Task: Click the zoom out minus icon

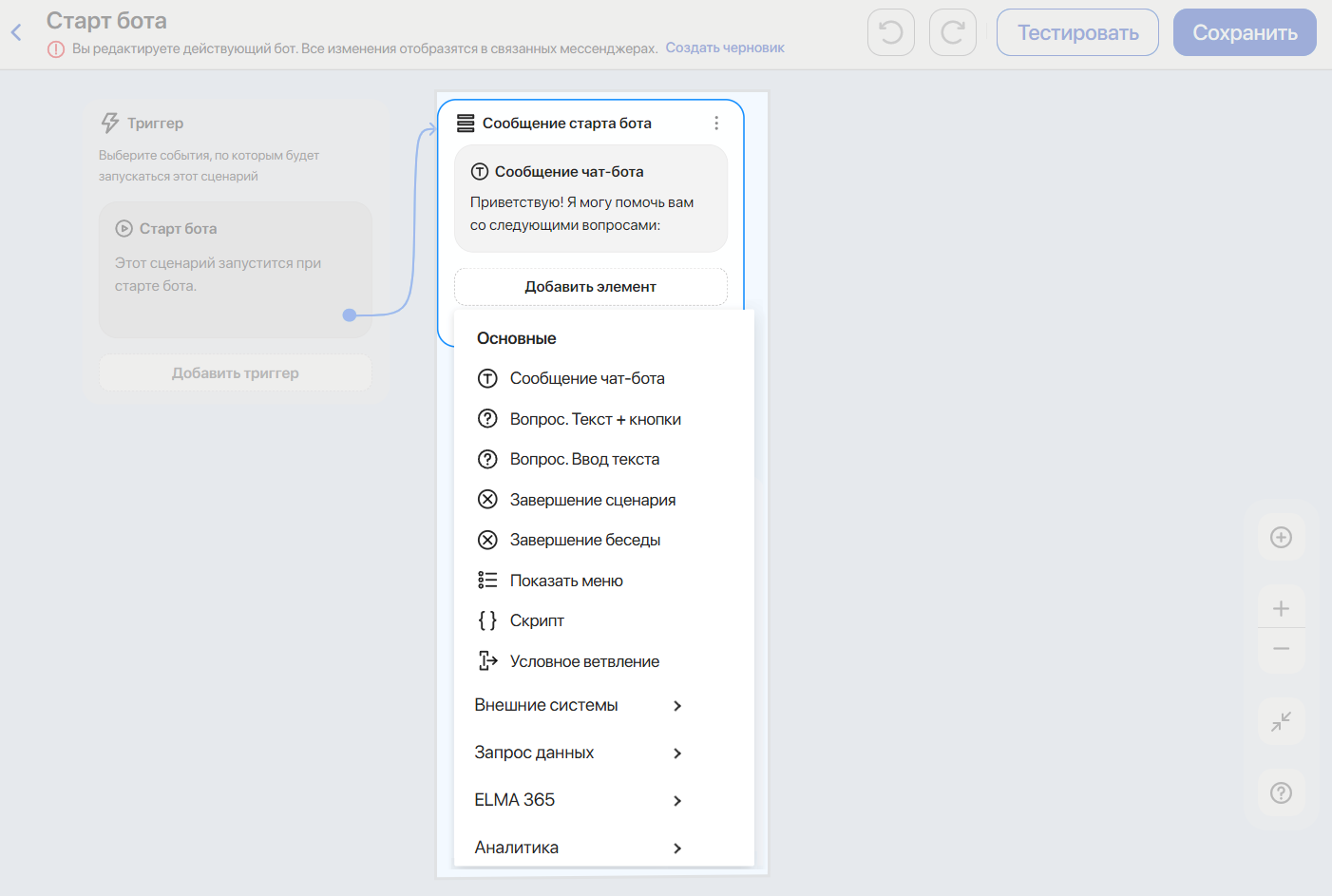Action: 1281,649
